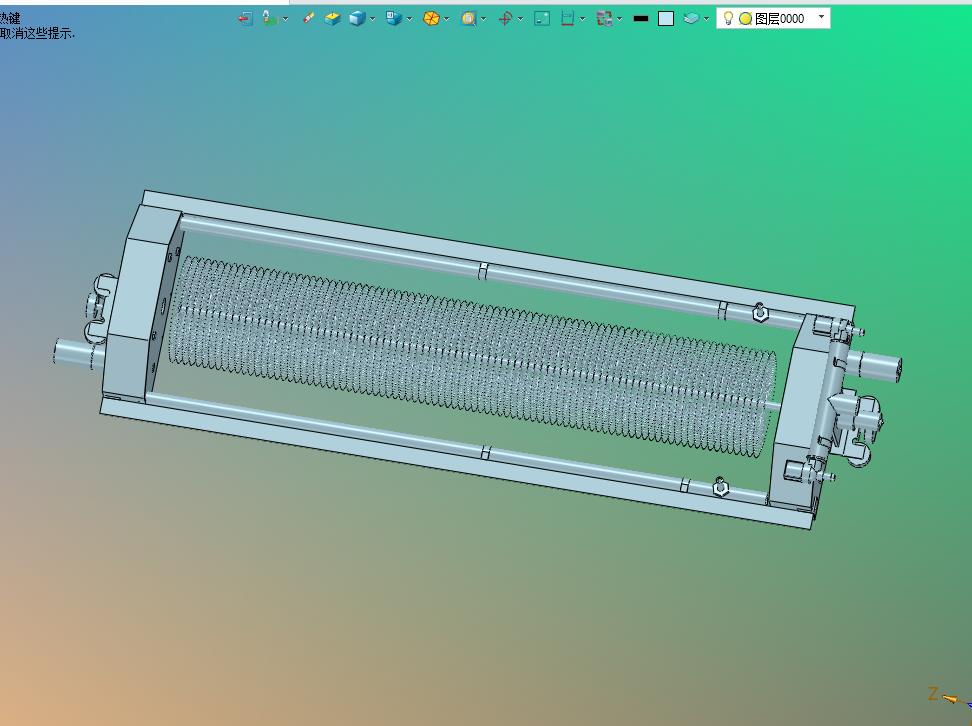Click the teal layer stack icon
This screenshot has width=972, height=726.
[691, 19]
